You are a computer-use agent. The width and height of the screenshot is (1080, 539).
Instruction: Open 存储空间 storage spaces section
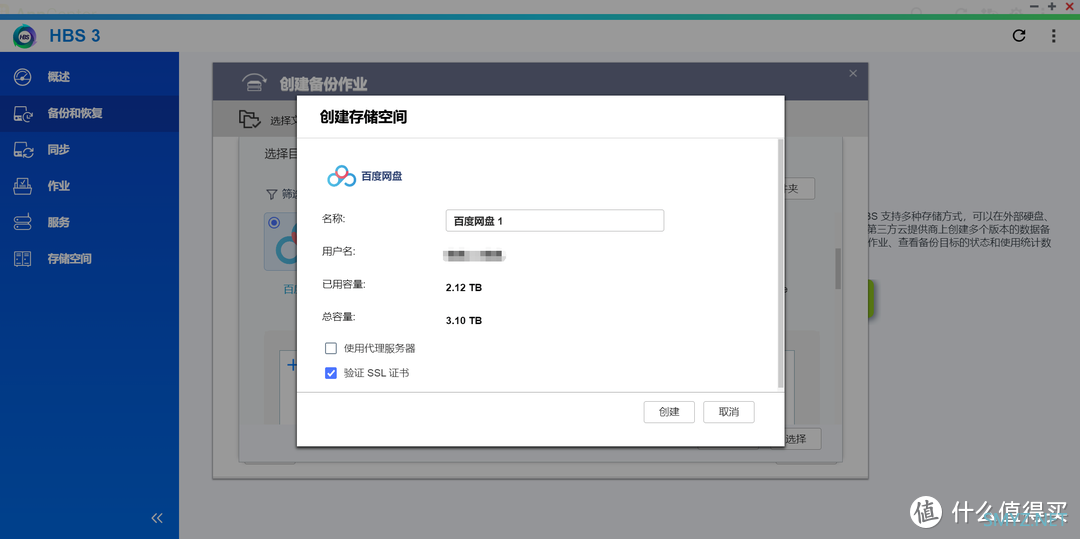pos(90,260)
